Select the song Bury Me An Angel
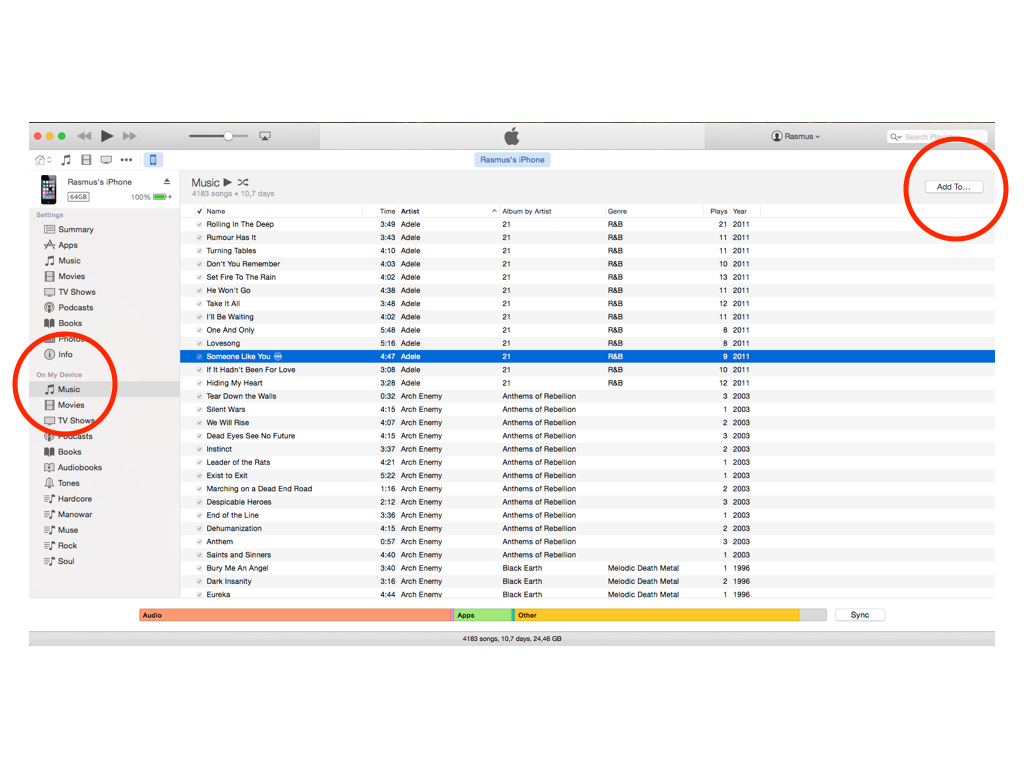The image size is (1024, 768). (x=587, y=568)
